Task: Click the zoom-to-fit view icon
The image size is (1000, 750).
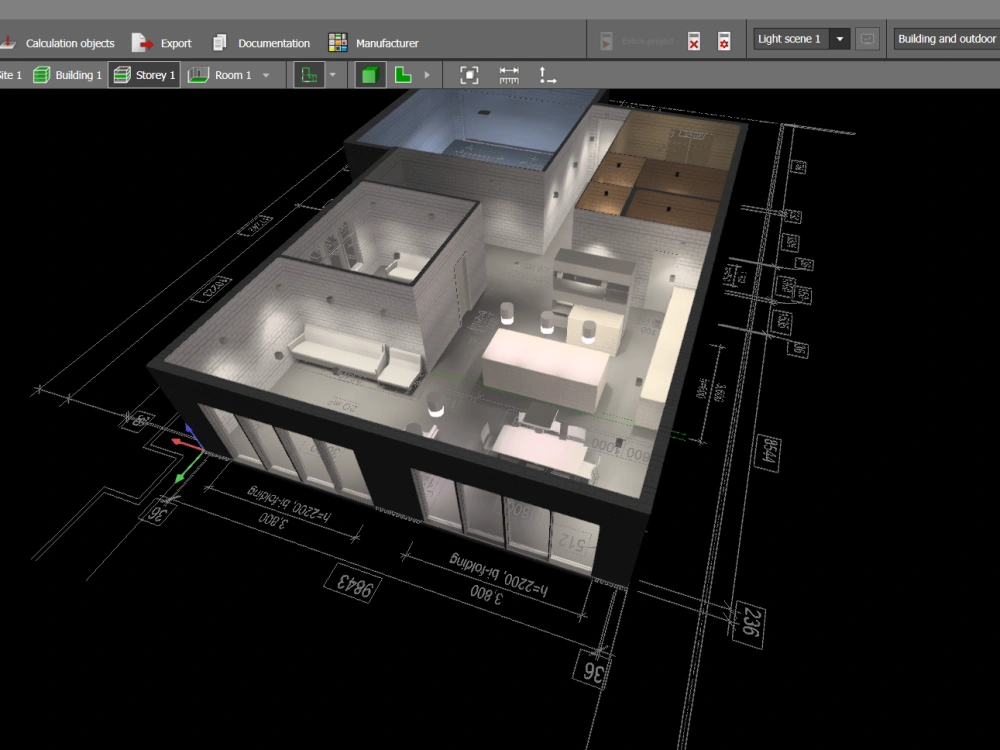Action: point(468,74)
